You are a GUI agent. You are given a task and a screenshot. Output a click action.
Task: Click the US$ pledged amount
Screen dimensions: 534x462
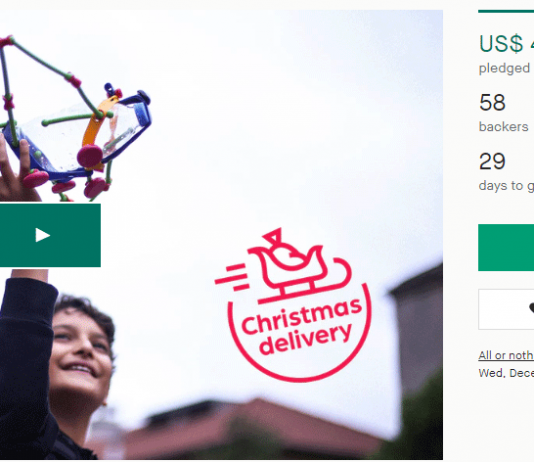point(506,44)
